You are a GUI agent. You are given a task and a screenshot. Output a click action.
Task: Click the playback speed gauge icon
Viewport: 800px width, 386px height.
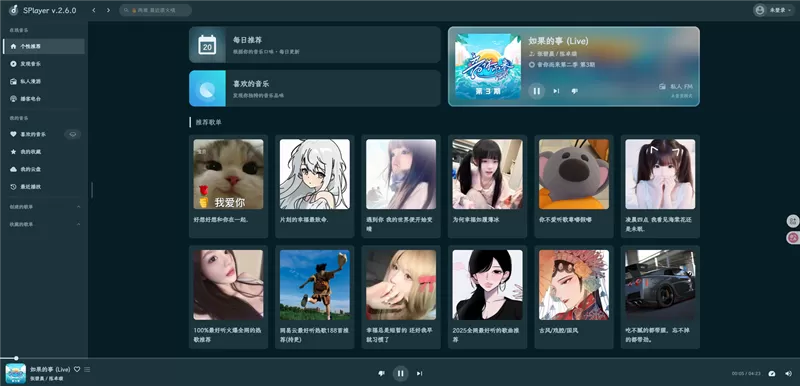pyautogui.click(x=772, y=374)
